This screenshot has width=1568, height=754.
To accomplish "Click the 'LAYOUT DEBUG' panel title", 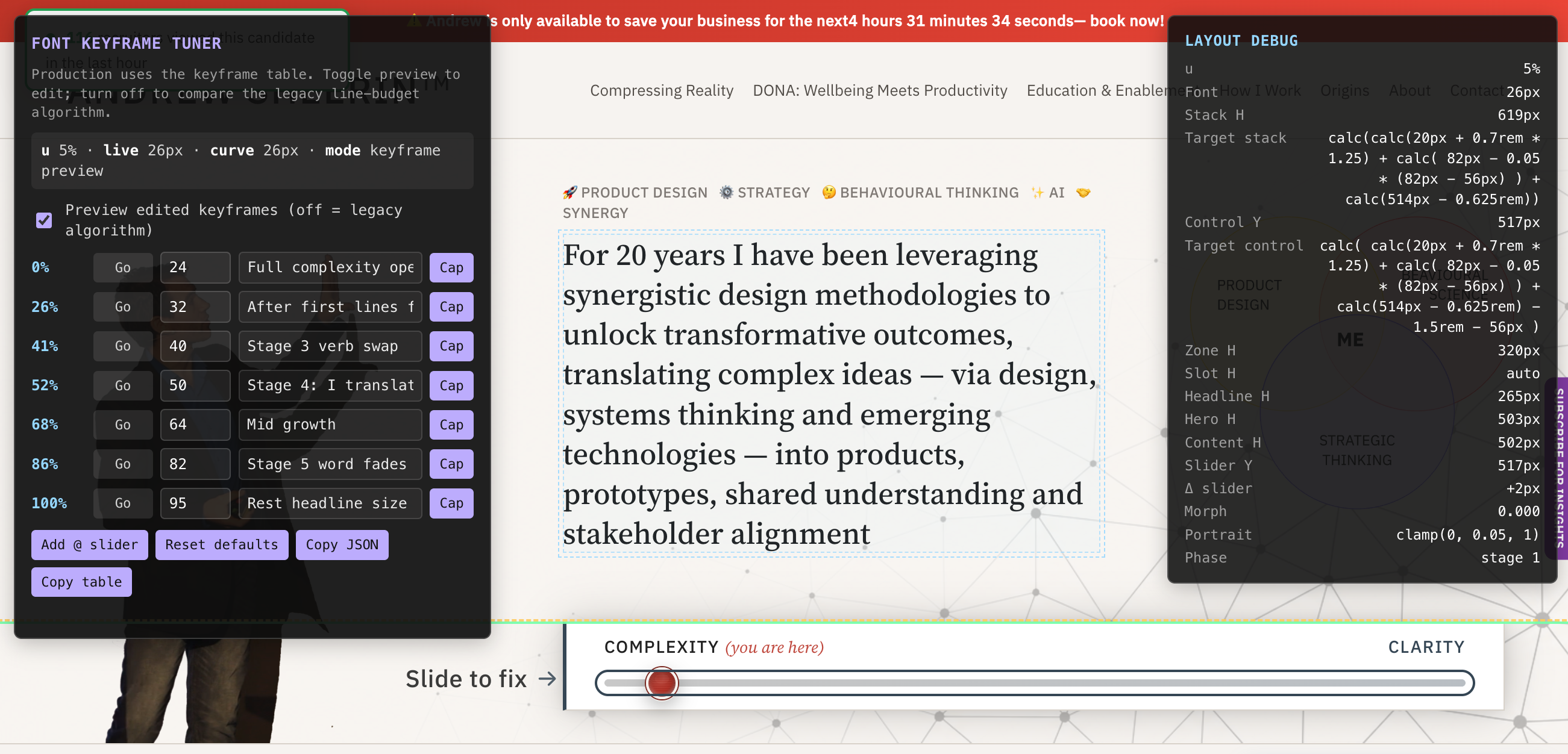I will [1241, 41].
